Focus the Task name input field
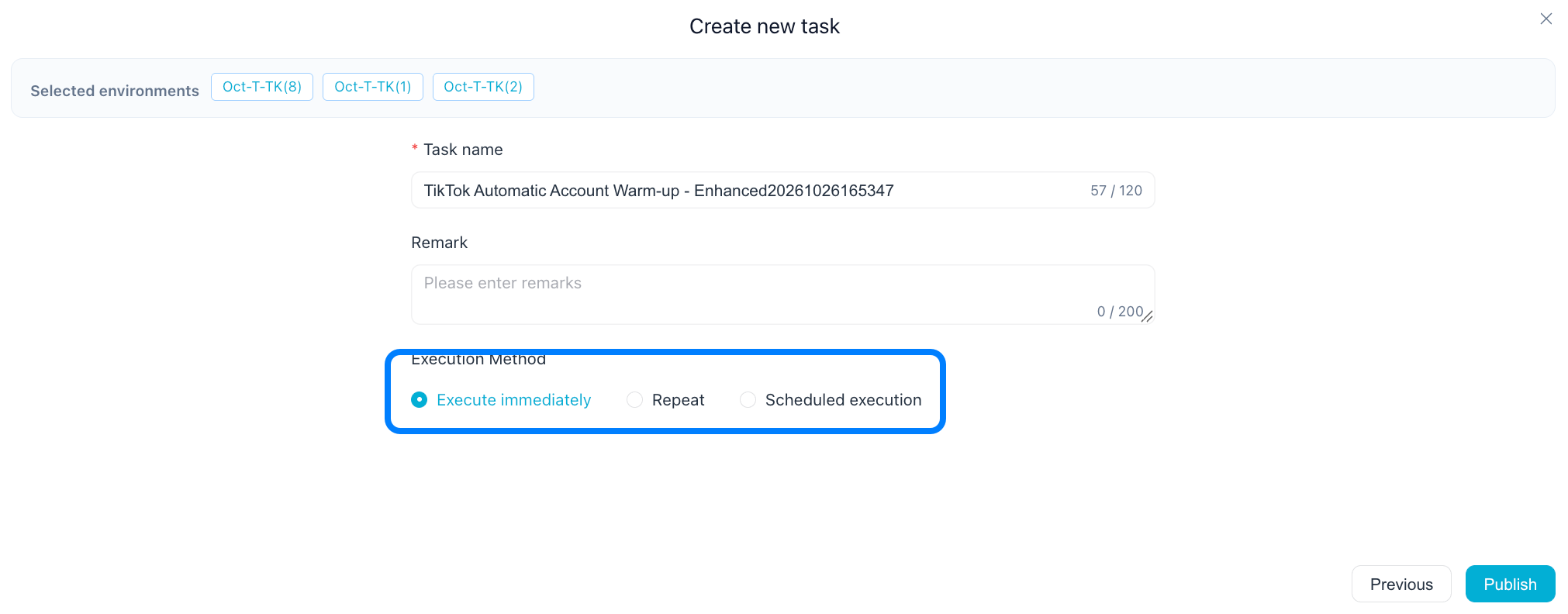1568x614 pixels. pos(782,190)
